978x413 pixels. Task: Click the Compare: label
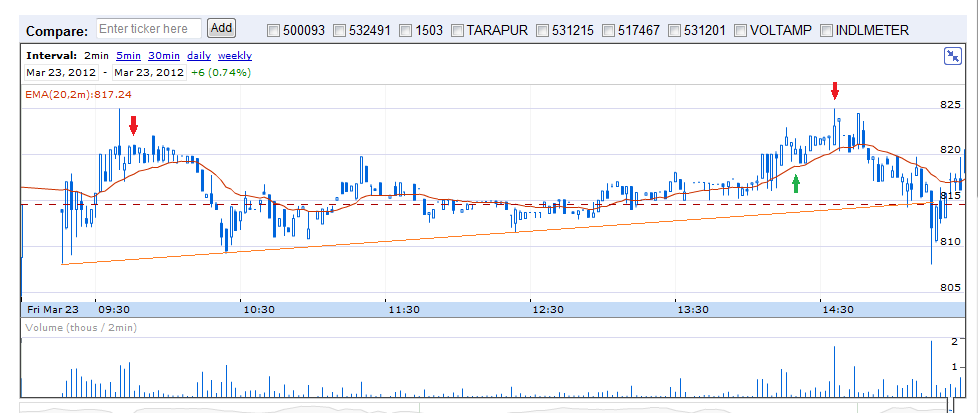click(57, 31)
